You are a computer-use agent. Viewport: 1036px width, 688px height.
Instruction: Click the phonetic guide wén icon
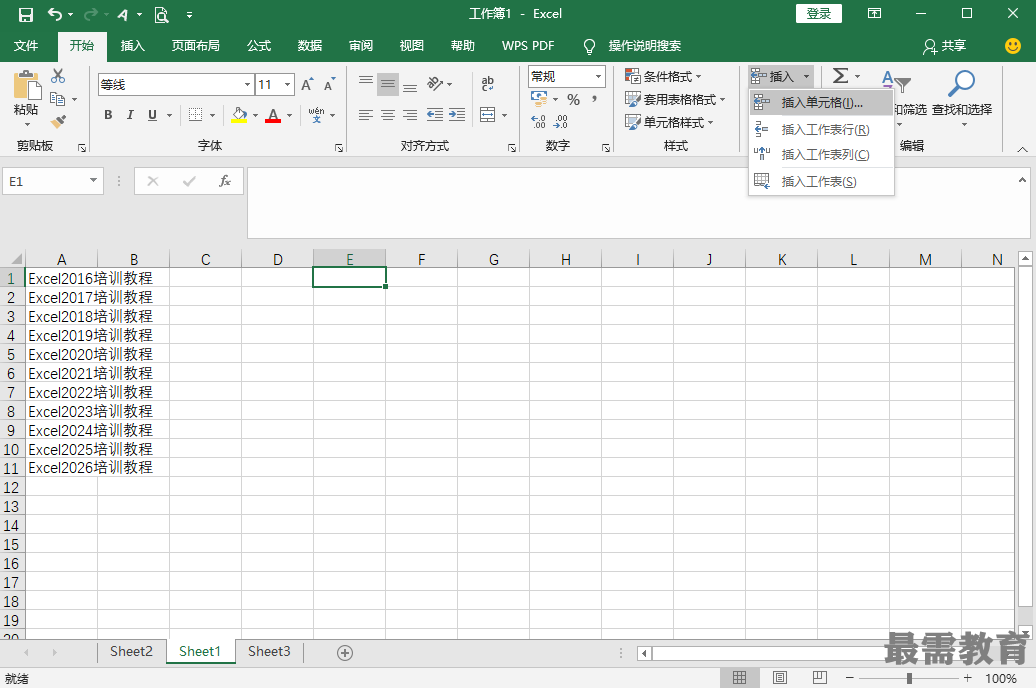tap(316, 115)
